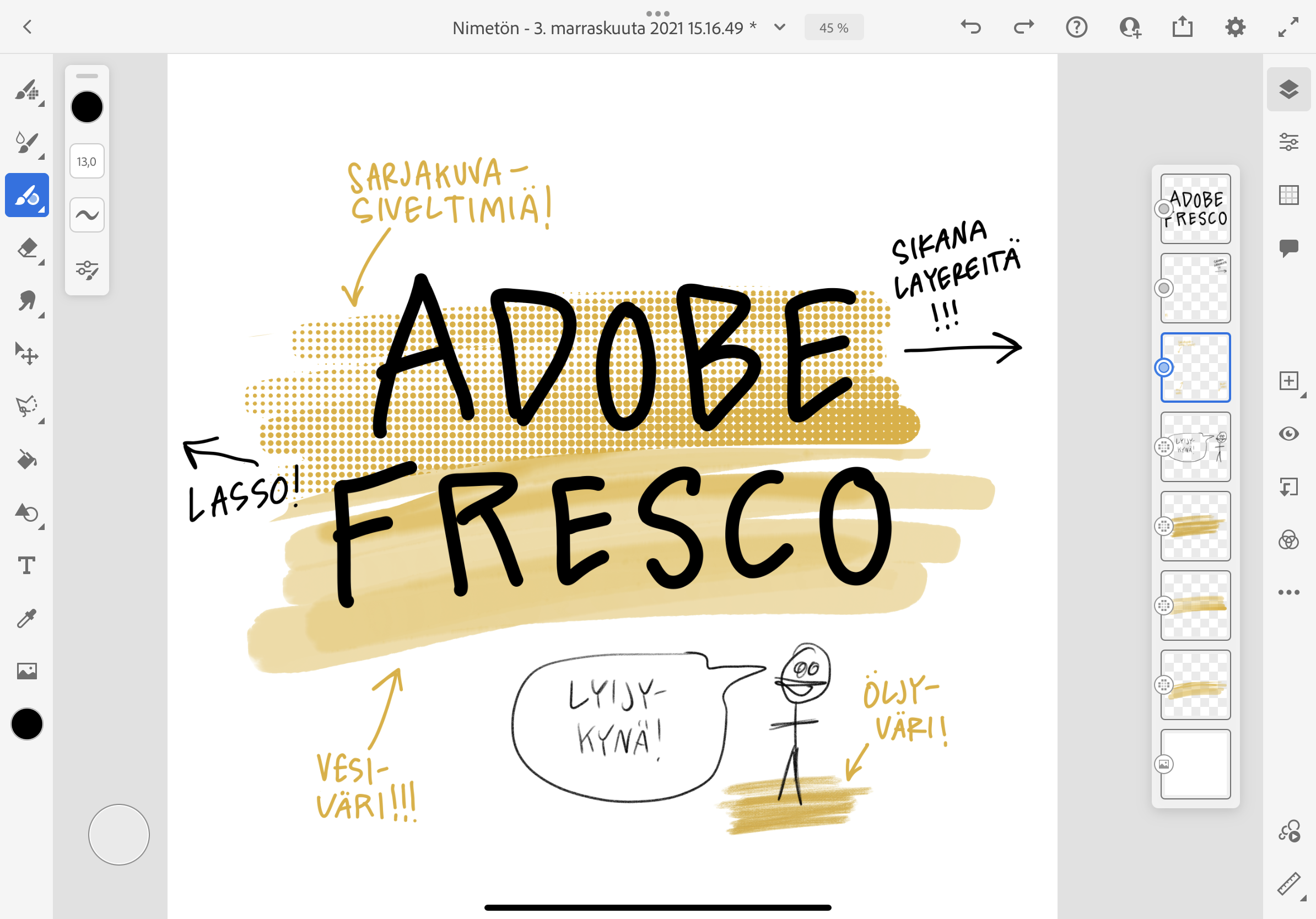The height and width of the screenshot is (919, 1316).
Task: Click layer type badge on second layer
Action: [x=1163, y=288]
